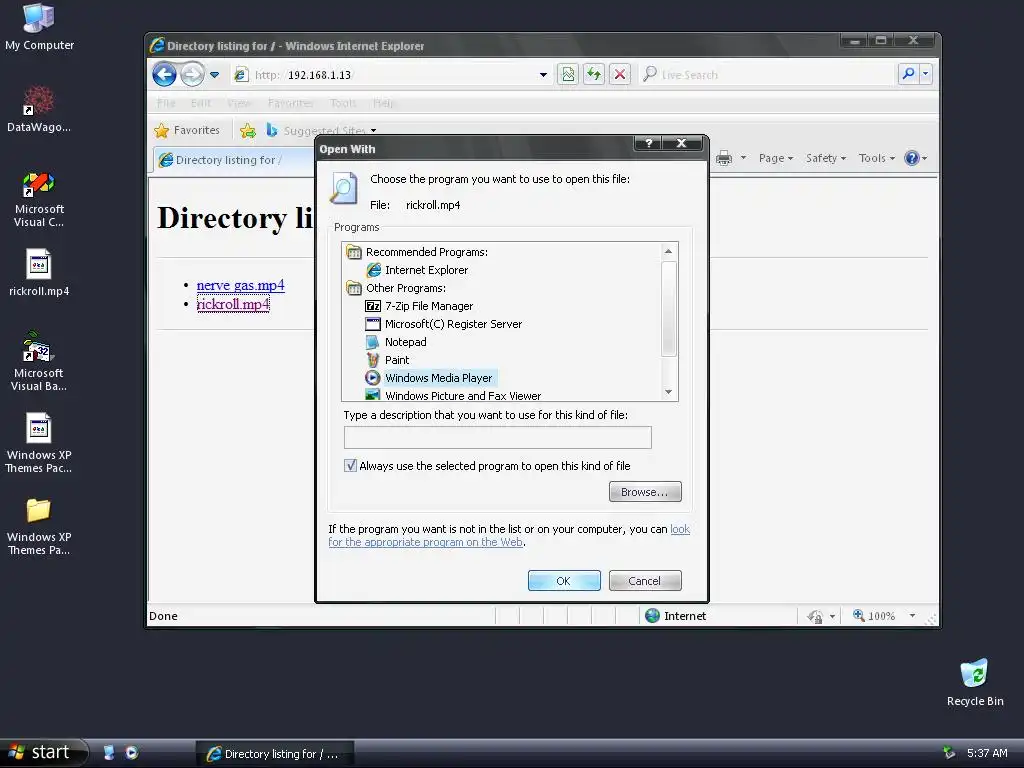This screenshot has width=1024, height=768.
Task: Expand the address bar URL dropdown
Action: (543, 75)
